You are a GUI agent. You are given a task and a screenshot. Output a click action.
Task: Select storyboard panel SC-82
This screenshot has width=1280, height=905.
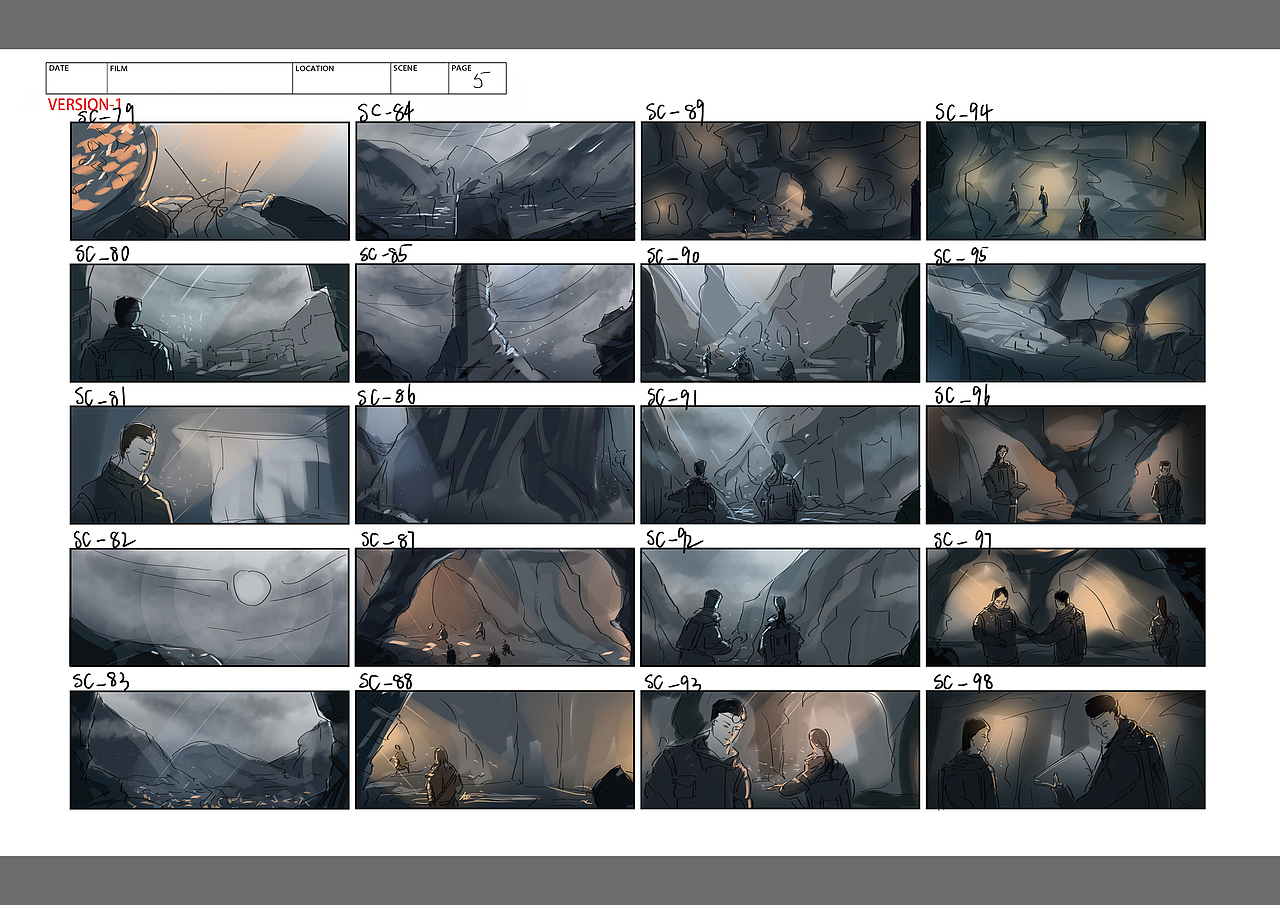(210, 607)
